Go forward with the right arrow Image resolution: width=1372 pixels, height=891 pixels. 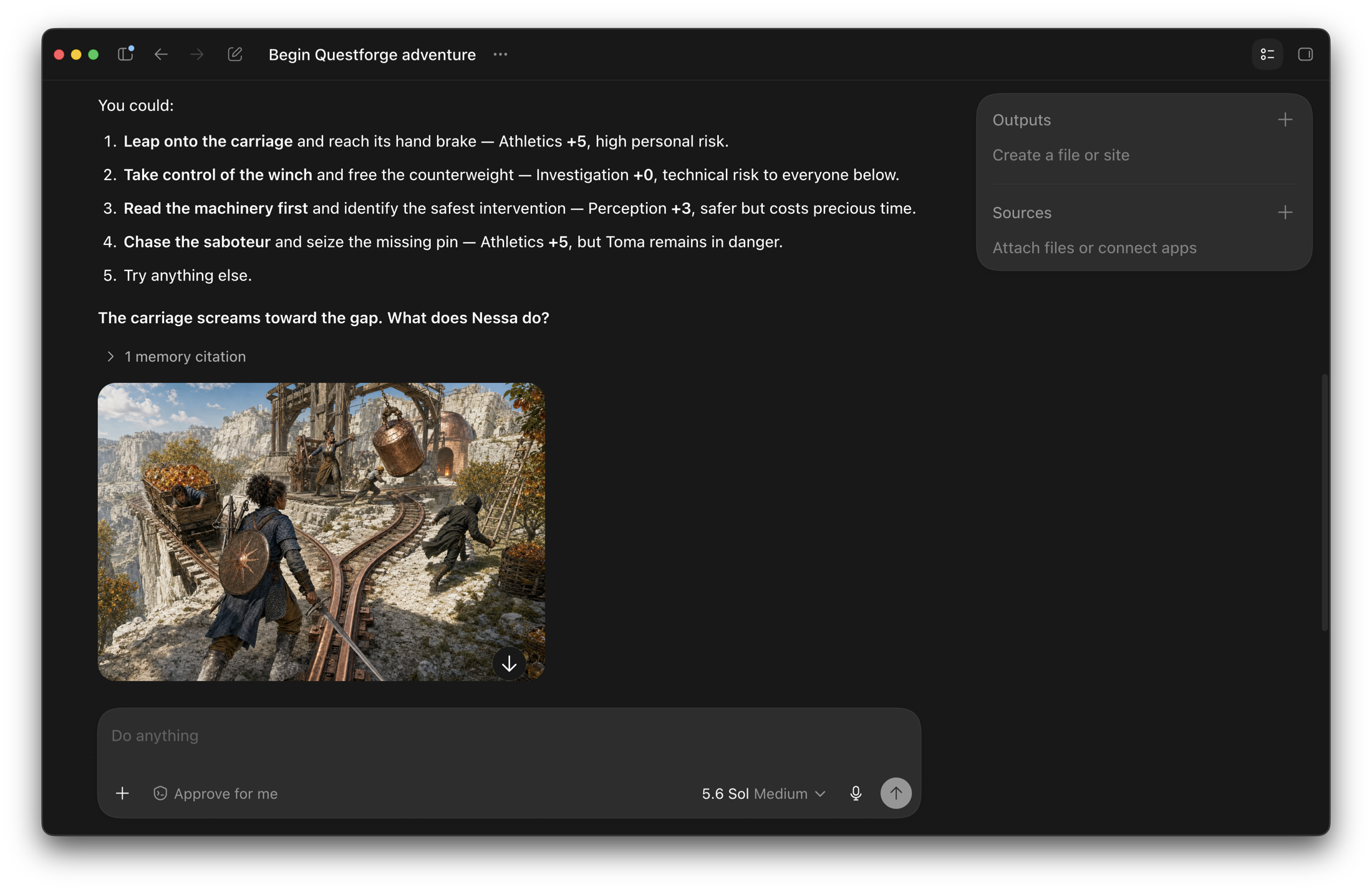point(197,54)
